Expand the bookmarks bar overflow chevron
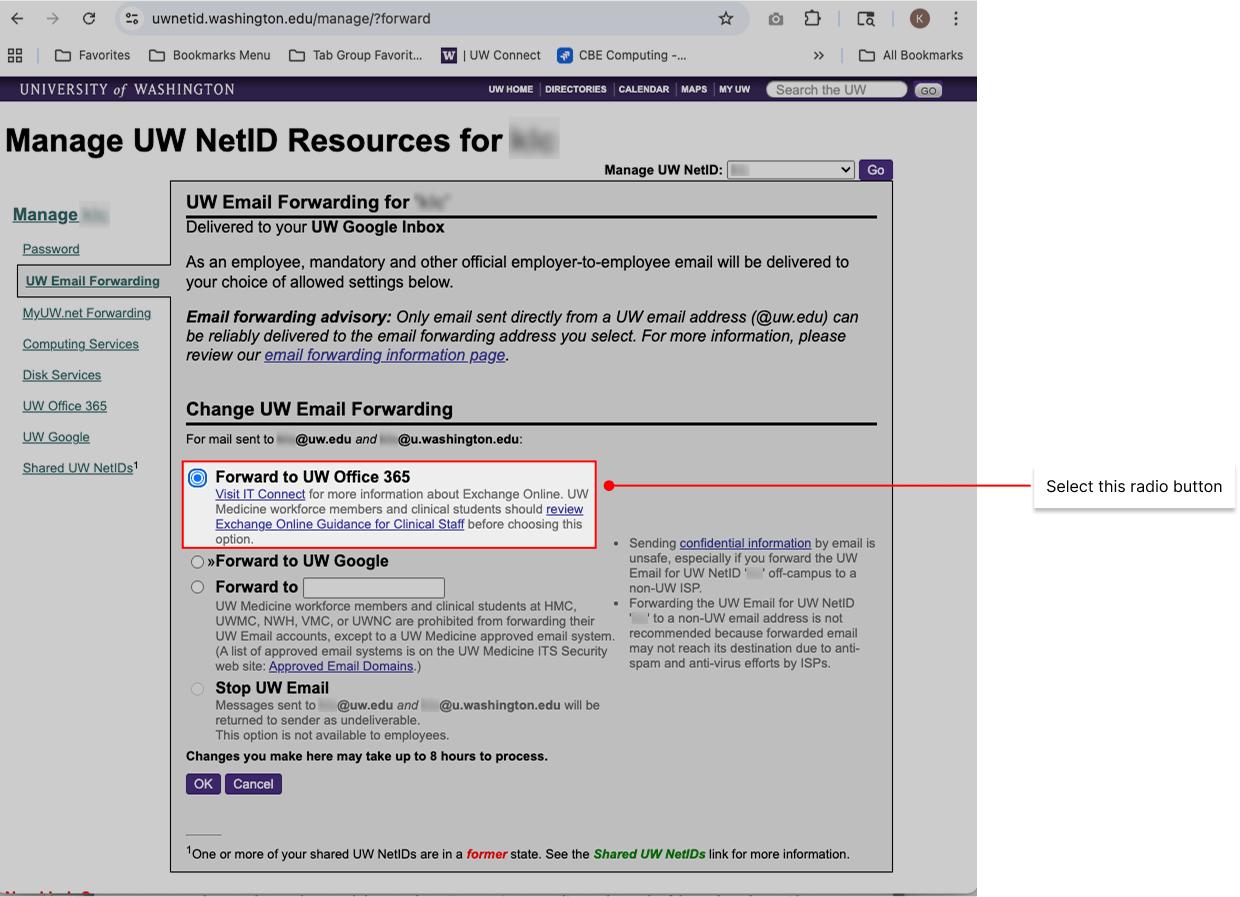 tap(819, 55)
